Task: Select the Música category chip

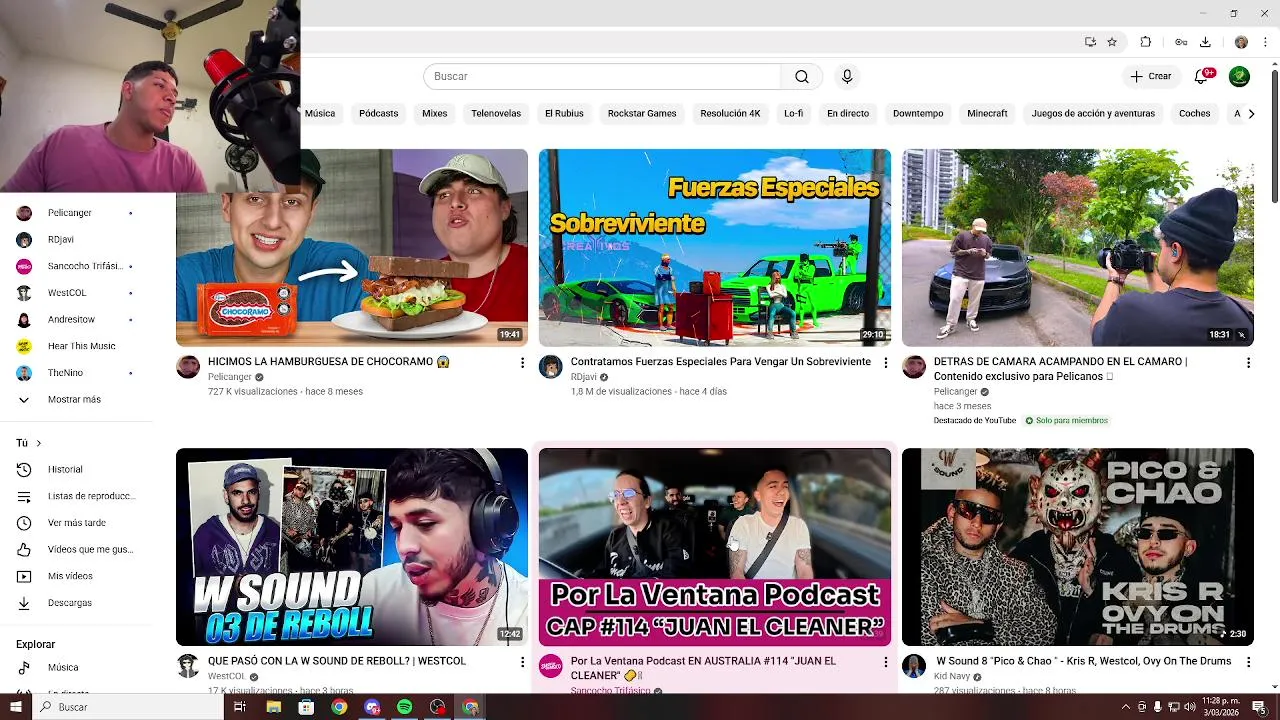Action: [320, 113]
